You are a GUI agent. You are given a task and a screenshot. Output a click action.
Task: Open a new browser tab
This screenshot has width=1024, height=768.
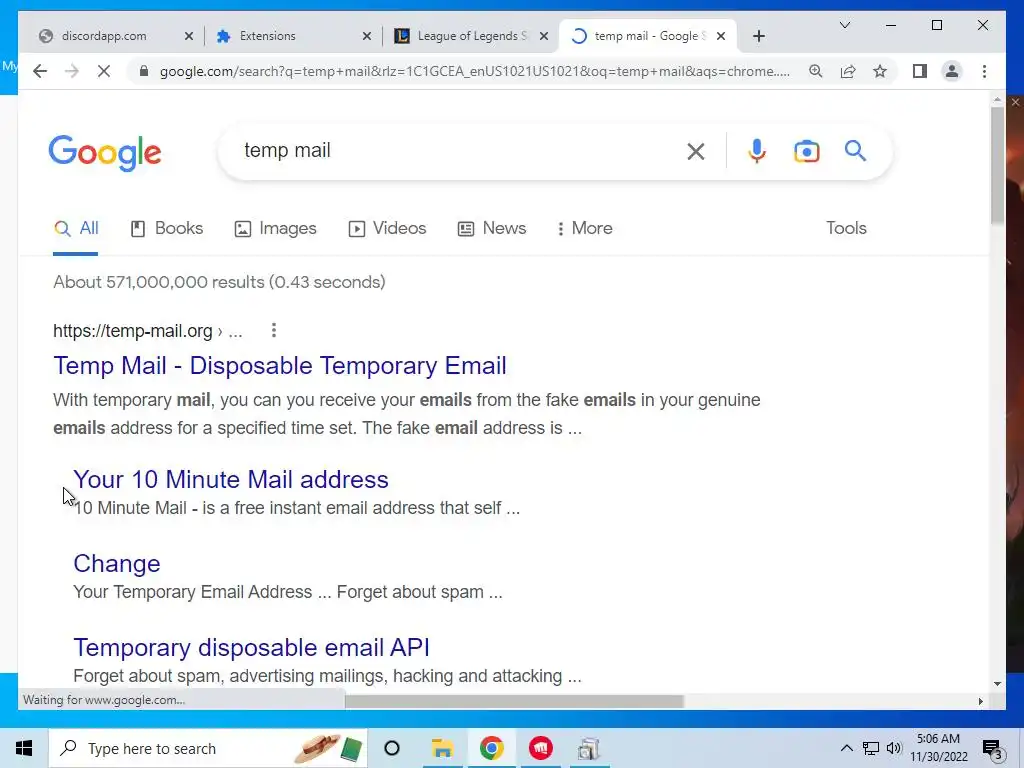click(758, 36)
